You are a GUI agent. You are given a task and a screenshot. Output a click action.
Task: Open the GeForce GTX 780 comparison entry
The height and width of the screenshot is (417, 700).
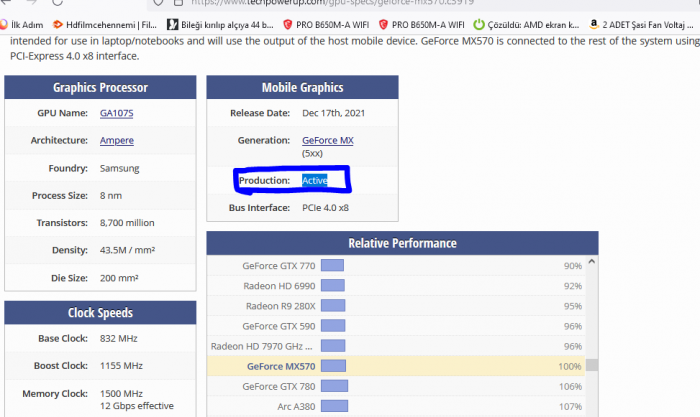coord(278,386)
